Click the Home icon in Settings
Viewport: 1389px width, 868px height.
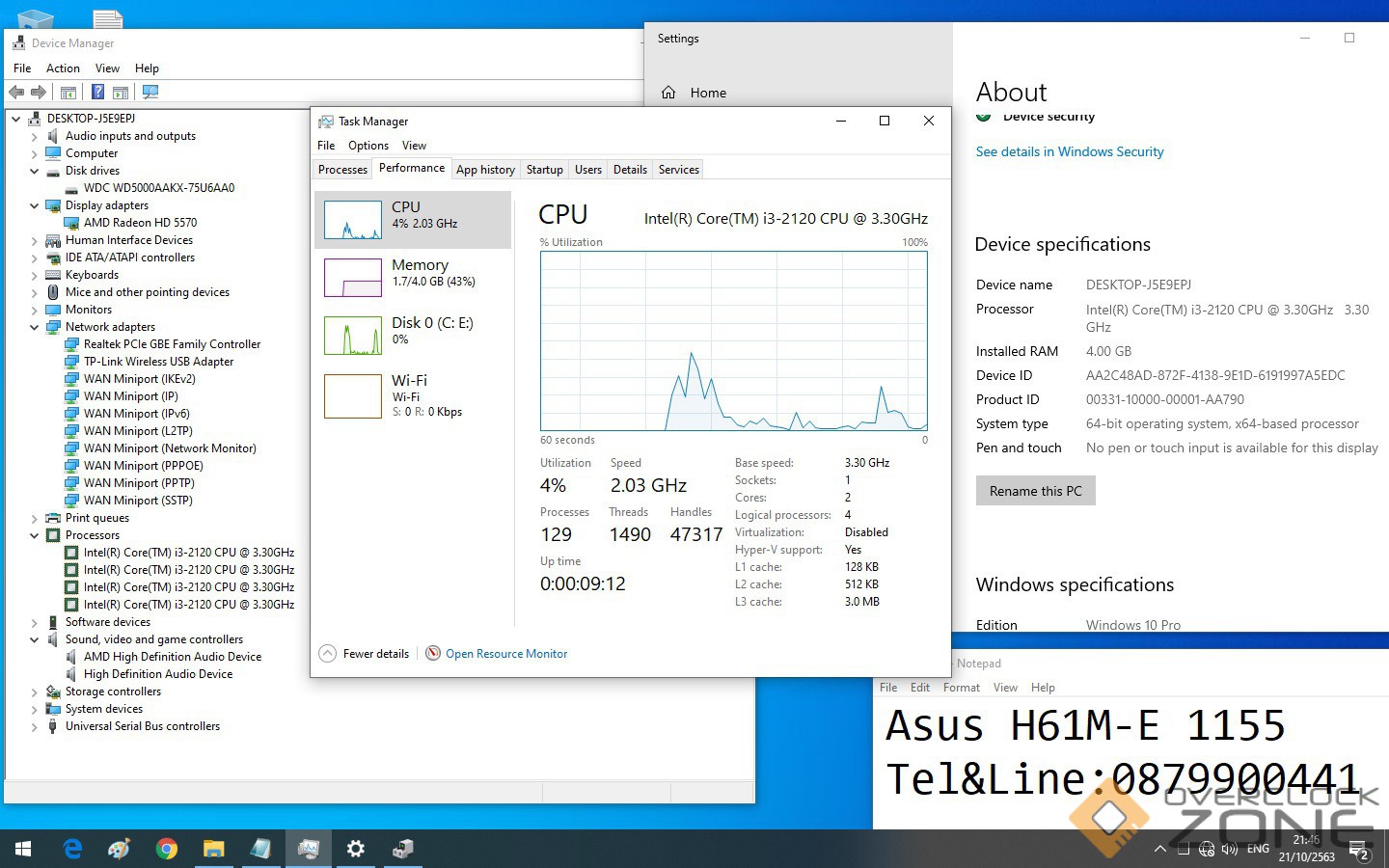[668, 93]
